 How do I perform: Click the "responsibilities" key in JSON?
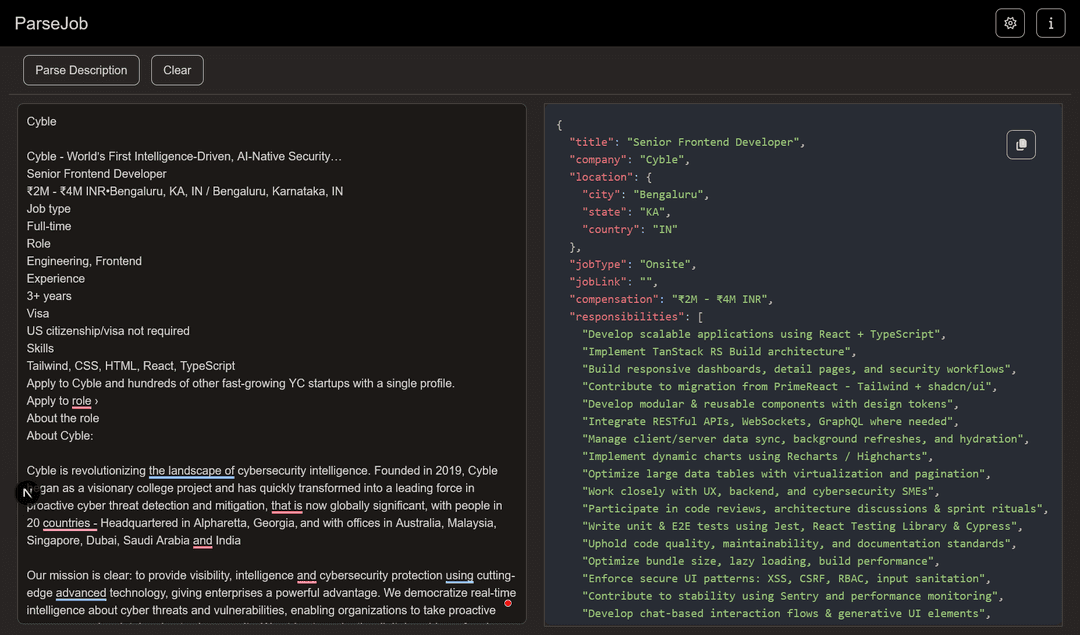coord(626,317)
